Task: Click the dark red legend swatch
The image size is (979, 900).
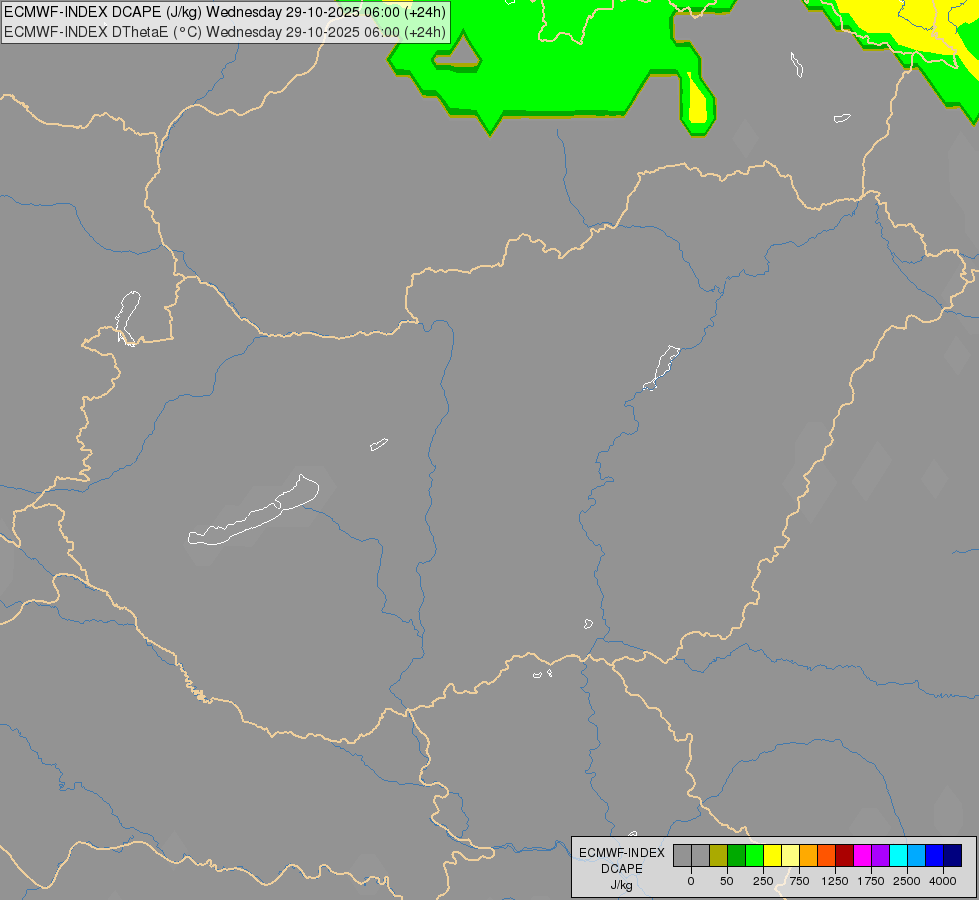Action: pyautogui.click(x=845, y=856)
